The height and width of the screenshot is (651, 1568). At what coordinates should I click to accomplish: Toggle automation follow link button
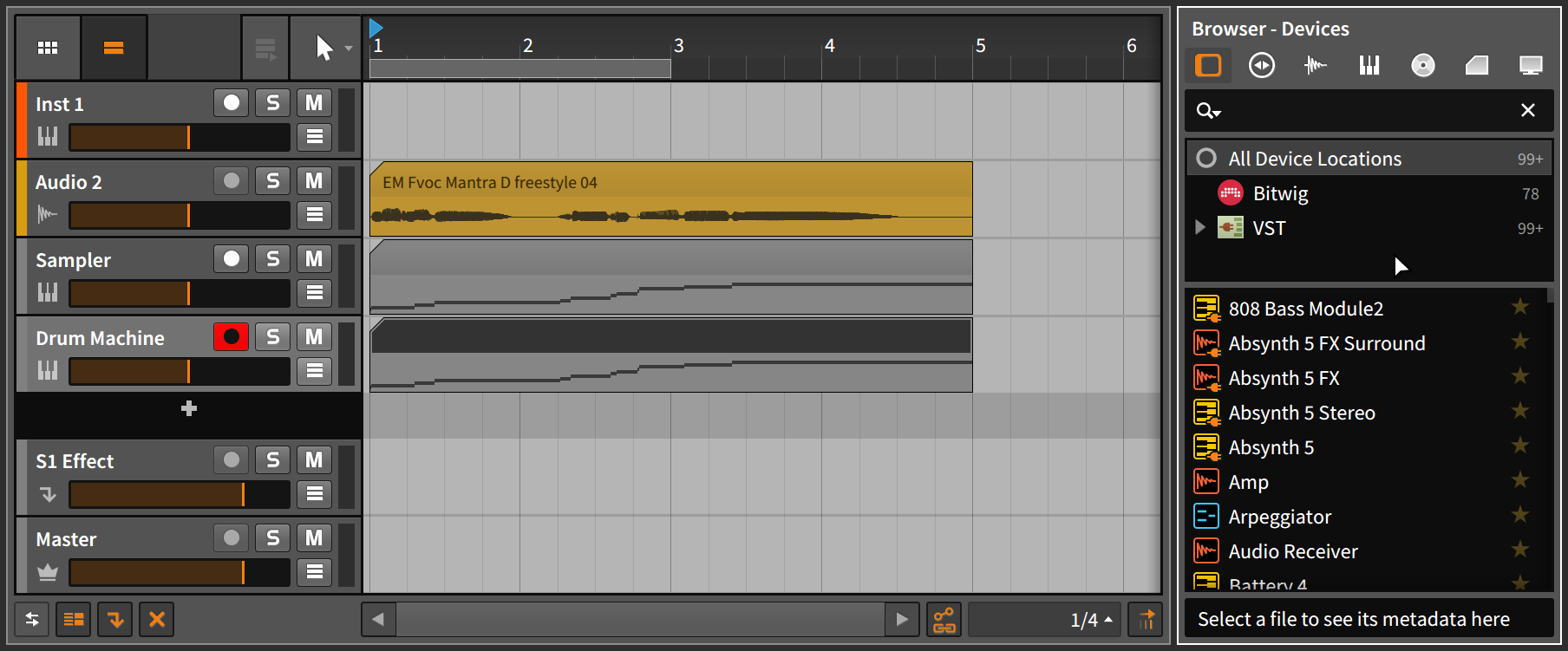pos(944,619)
